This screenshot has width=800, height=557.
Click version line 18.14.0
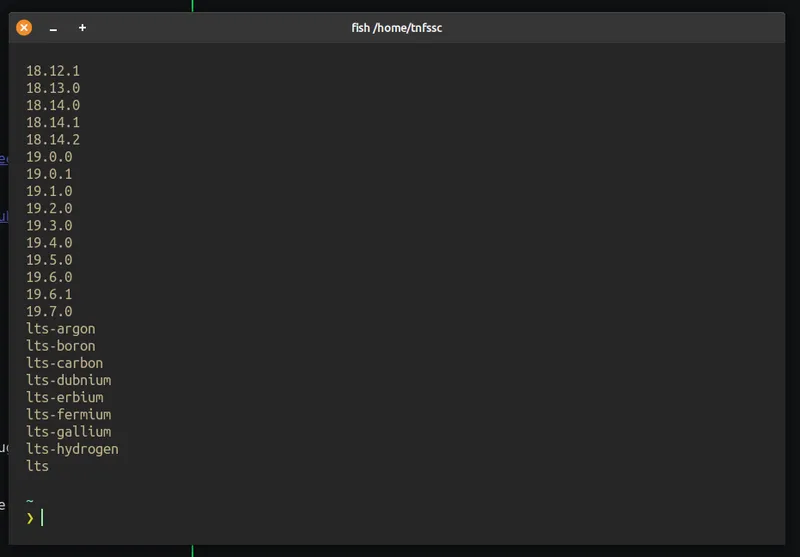coord(53,105)
